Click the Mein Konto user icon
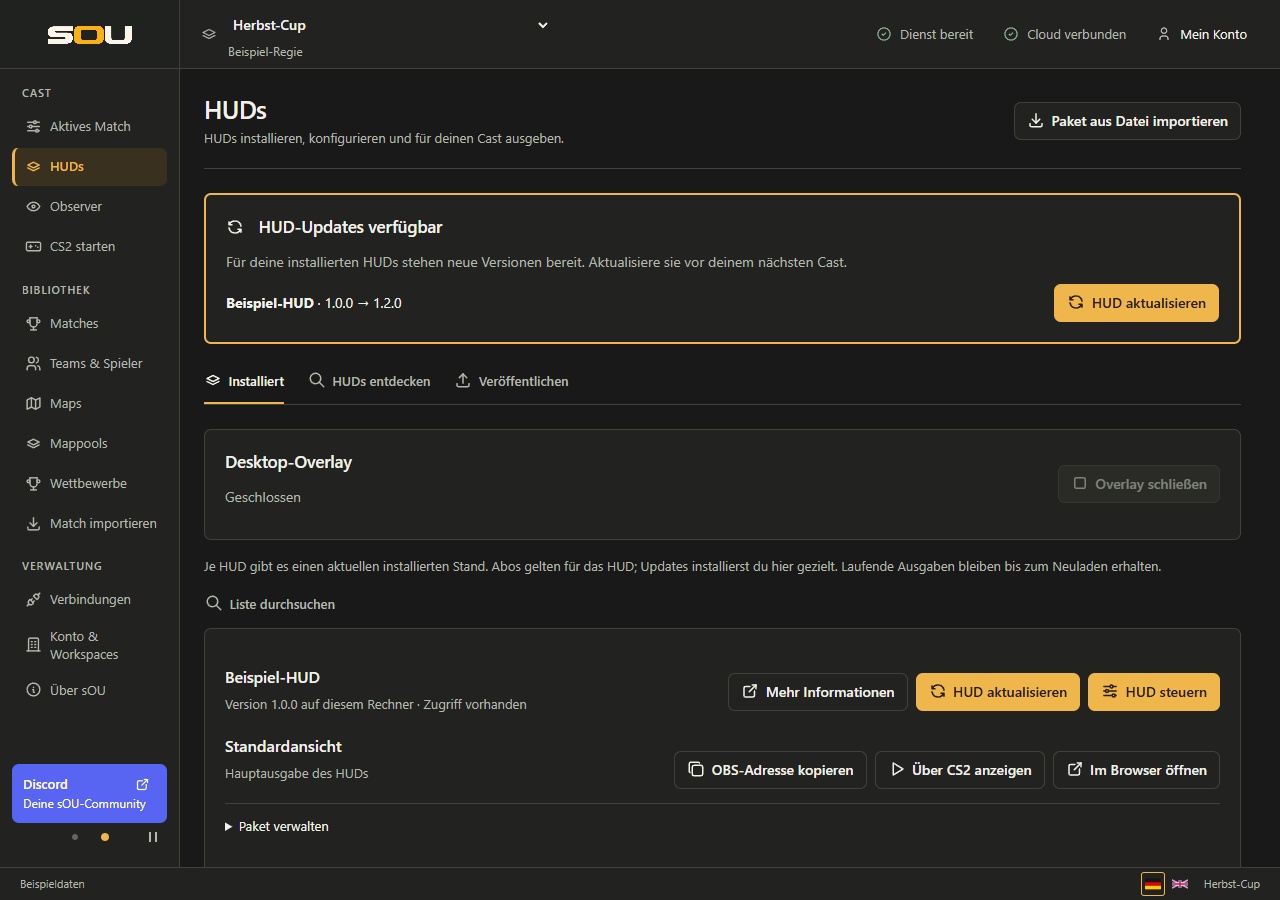The width and height of the screenshot is (1280, 900). coord(1164,34)
